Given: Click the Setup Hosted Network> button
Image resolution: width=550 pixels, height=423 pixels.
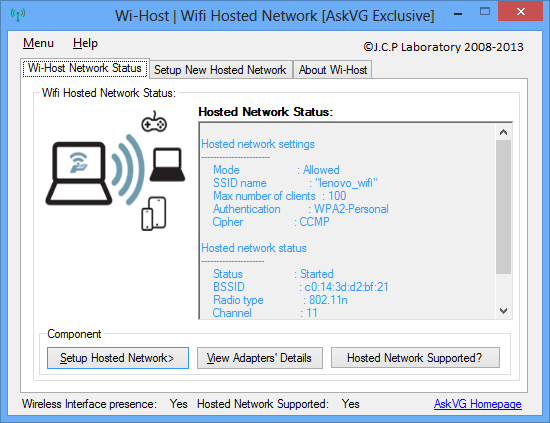Looking at the screenshot, I should (x=118, y=358).
